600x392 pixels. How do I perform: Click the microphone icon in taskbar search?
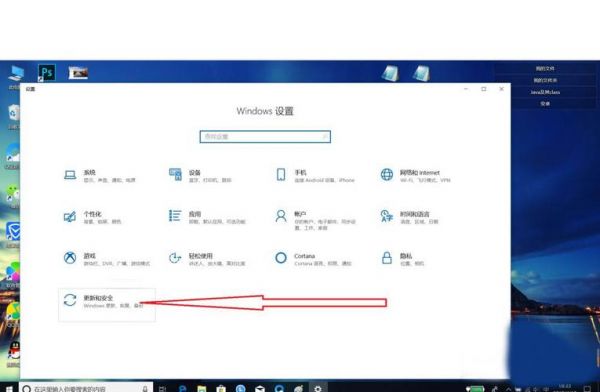[145, 389]
